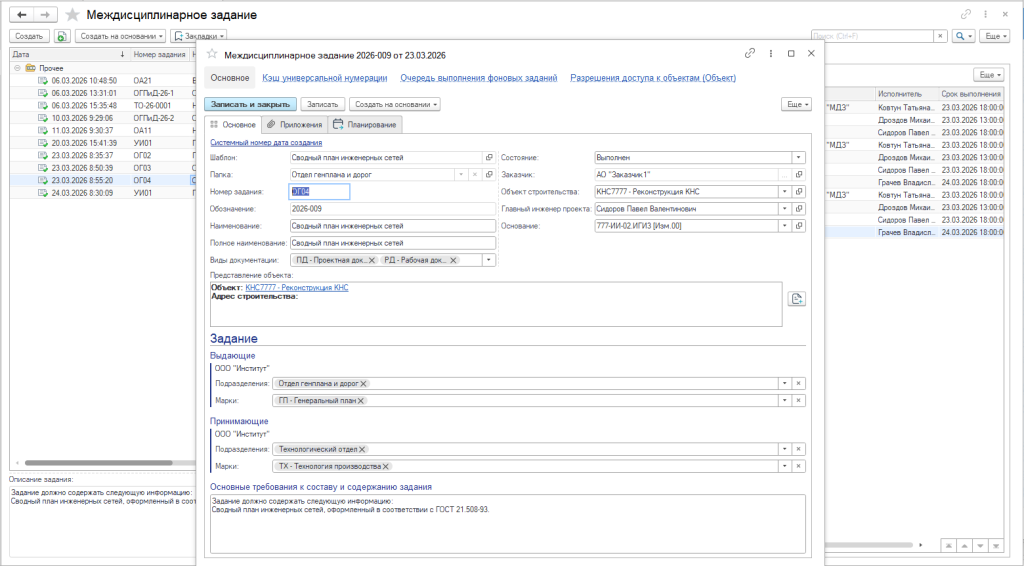Click Записать и закрыть button
Viewport: 1024px width, 566px height.
coord(251,104)
